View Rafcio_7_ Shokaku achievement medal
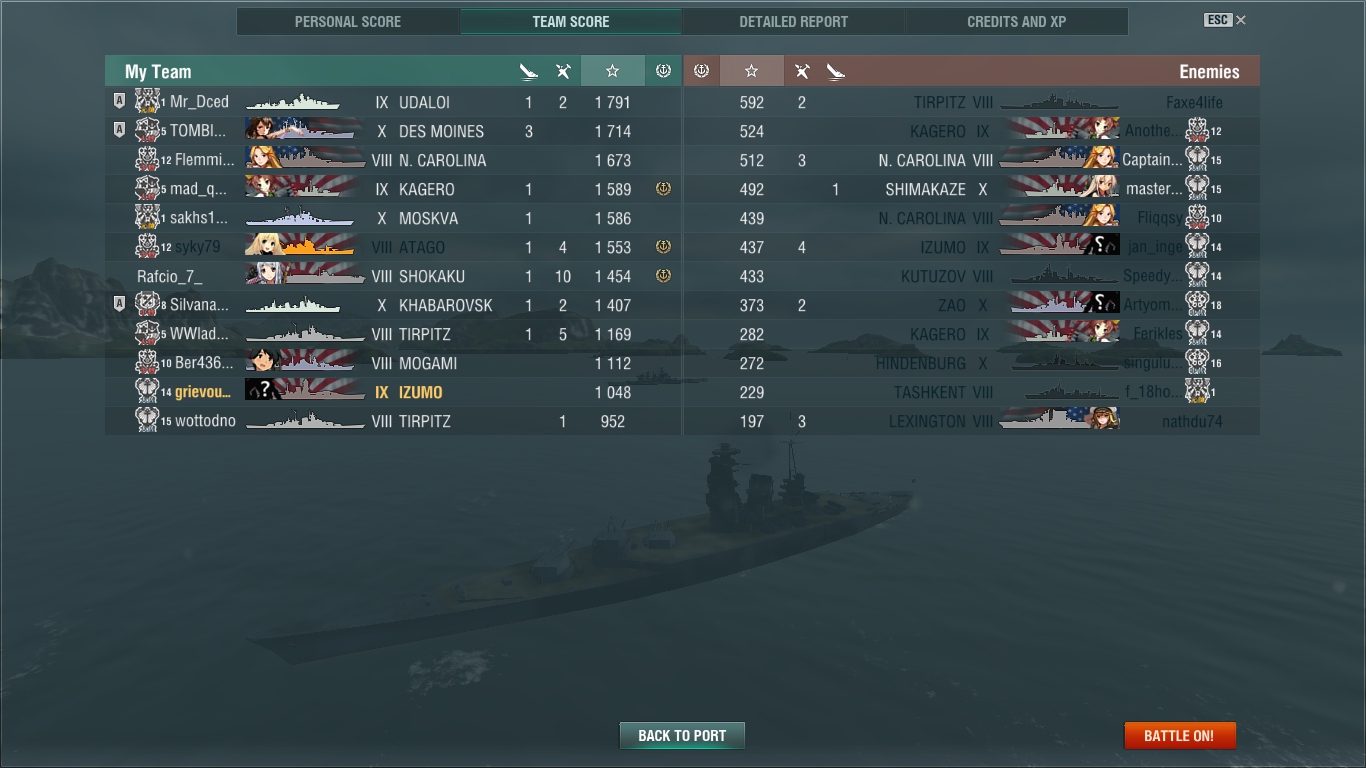This screenshot has height=768, width=1366. pos(663,276)
